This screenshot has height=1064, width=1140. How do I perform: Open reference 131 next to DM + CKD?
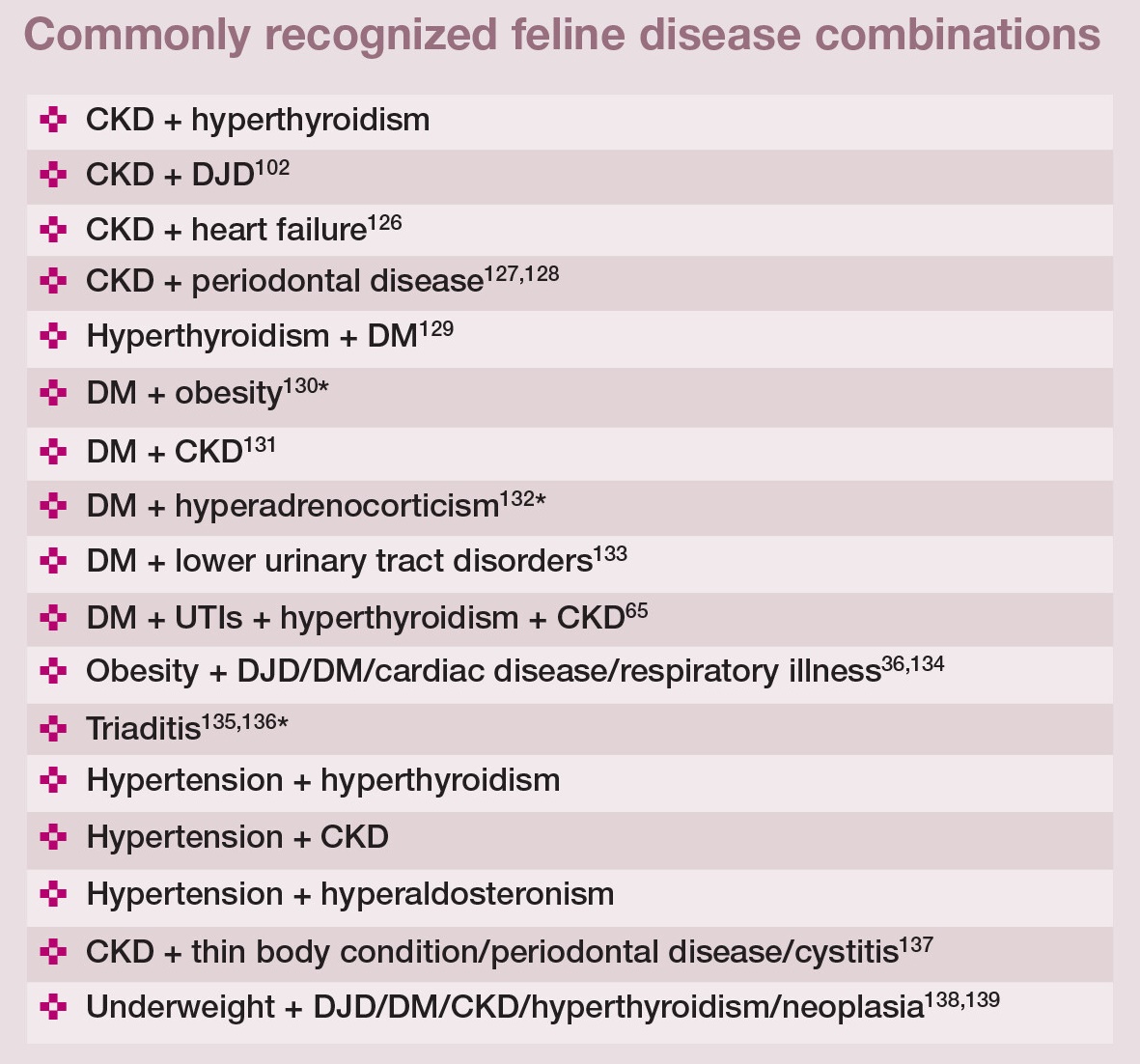pyautogui.click(x=259, y=443)
